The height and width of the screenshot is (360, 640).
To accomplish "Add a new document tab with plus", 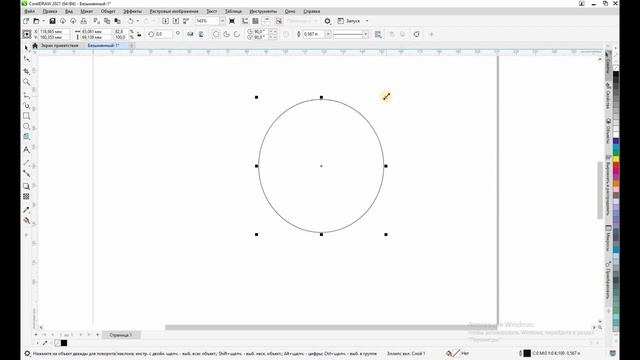I will 132,46.
